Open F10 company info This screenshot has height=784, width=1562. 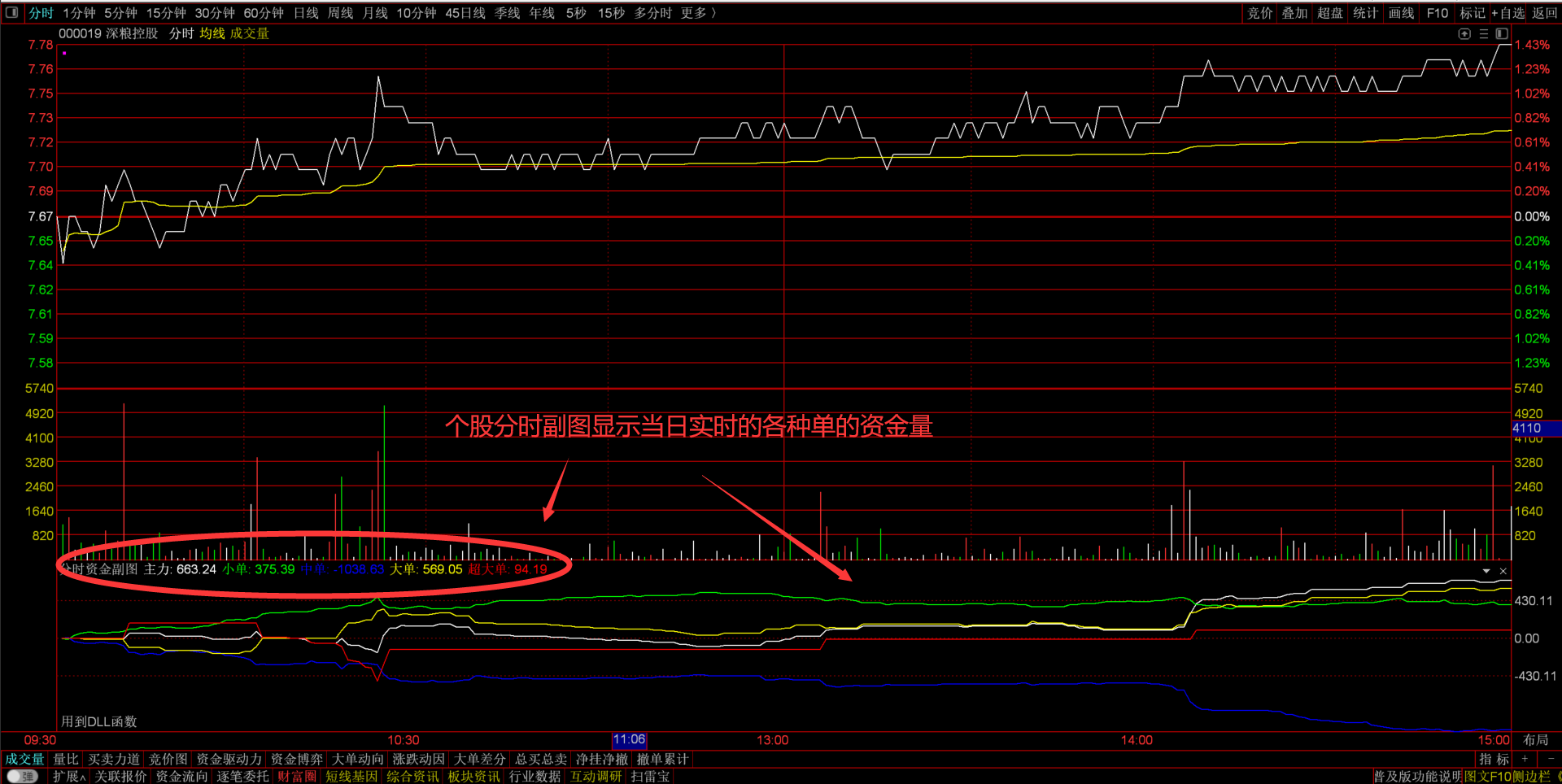click(1438, 13)
